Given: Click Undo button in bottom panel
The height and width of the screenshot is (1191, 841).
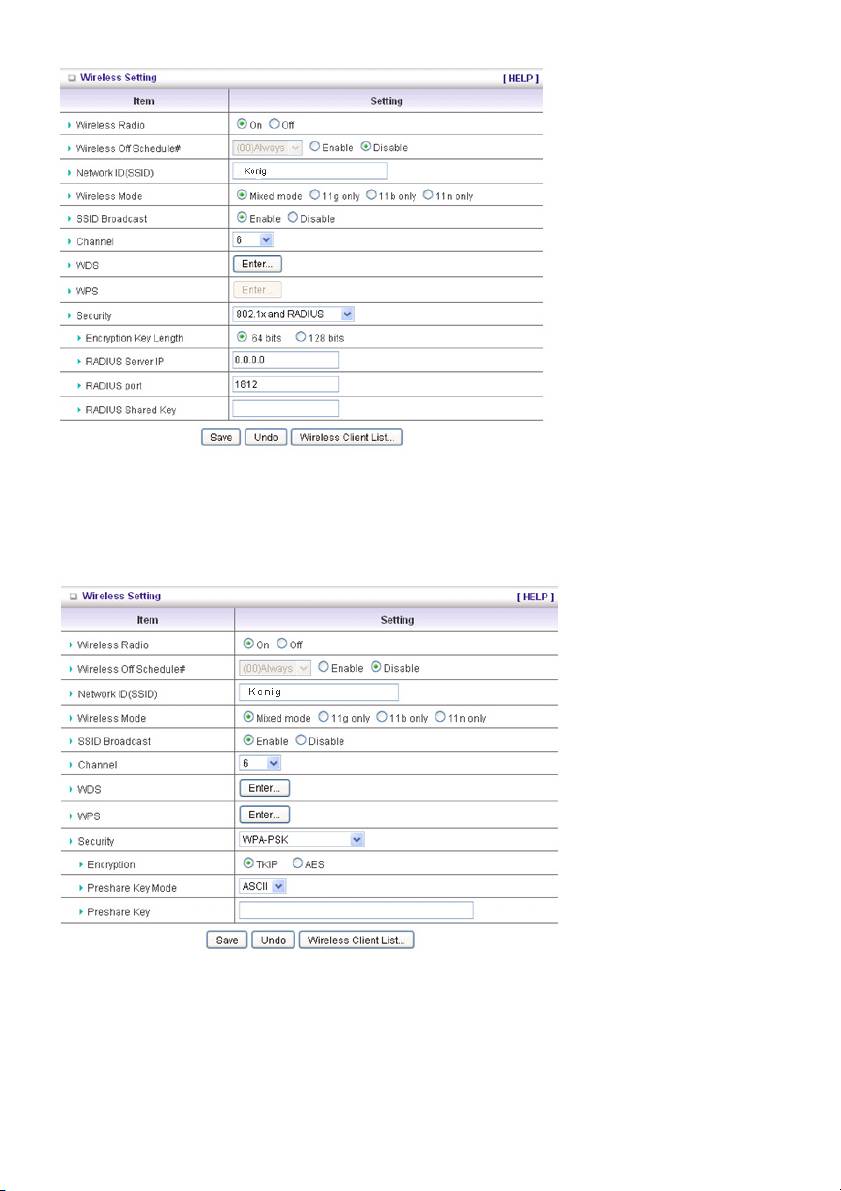Looking at the screenshot, I should point(271,940).
